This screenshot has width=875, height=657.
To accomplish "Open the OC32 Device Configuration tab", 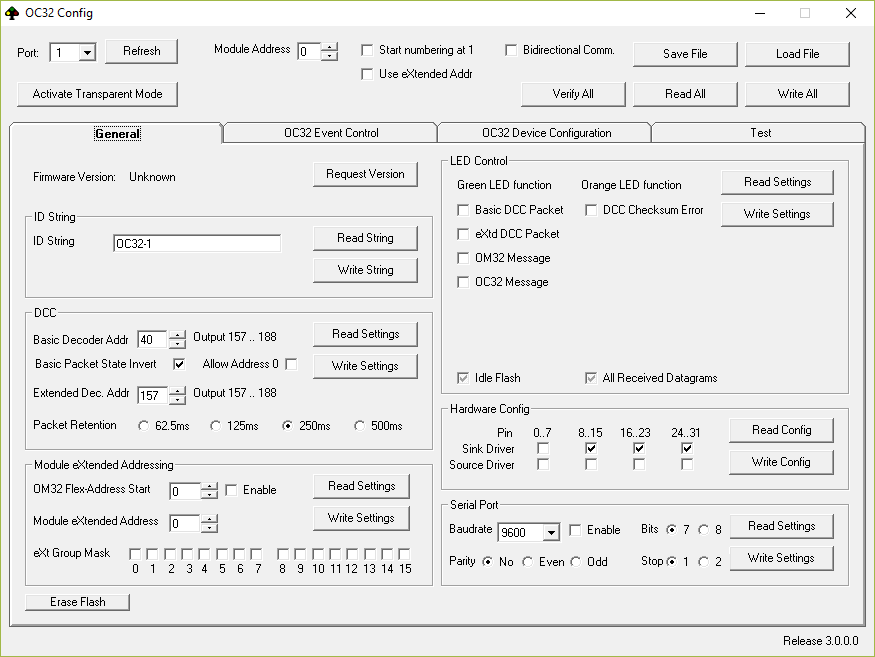I will 546,133.
